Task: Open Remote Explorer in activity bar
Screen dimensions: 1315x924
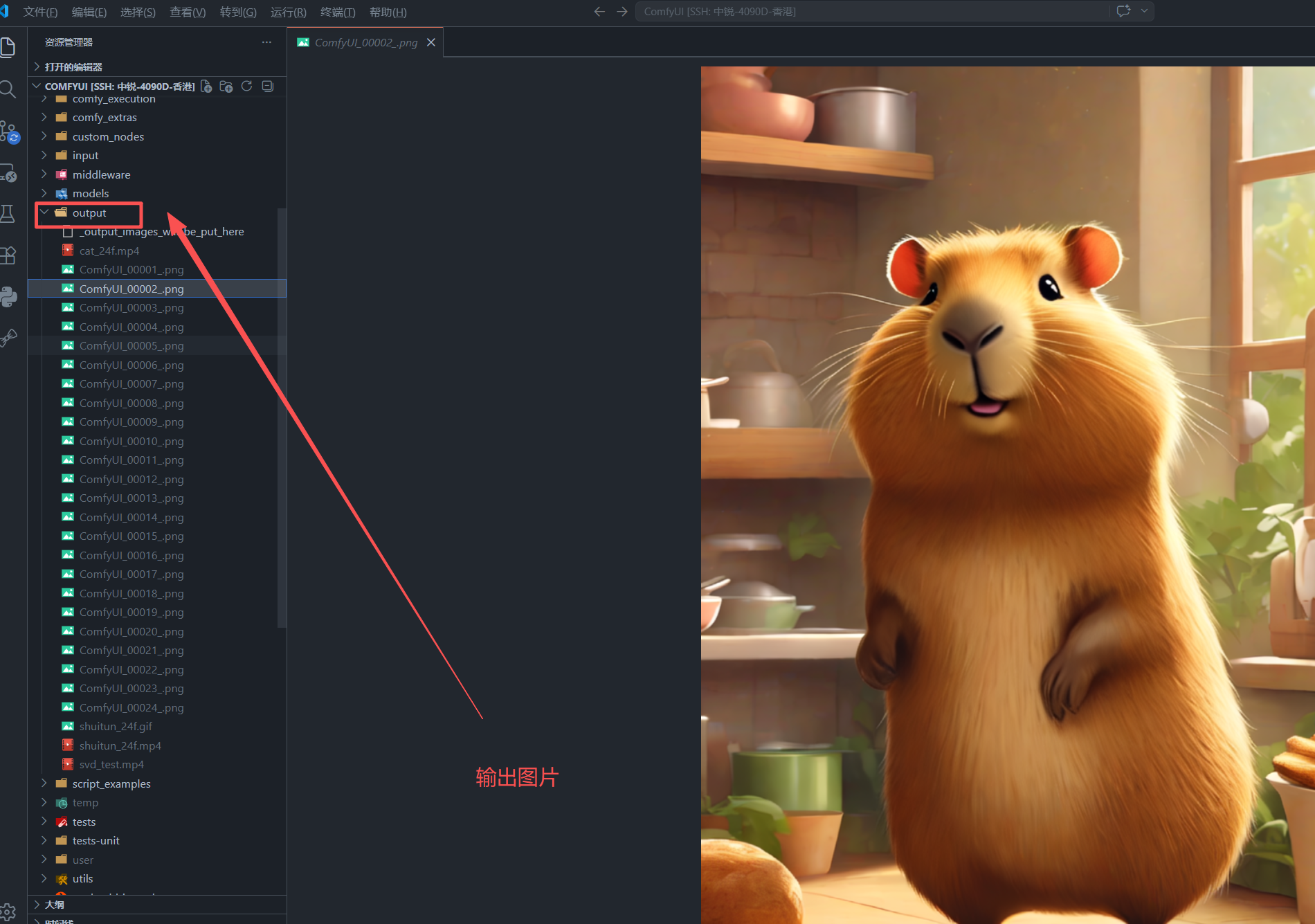Action: tap(8, 172)
